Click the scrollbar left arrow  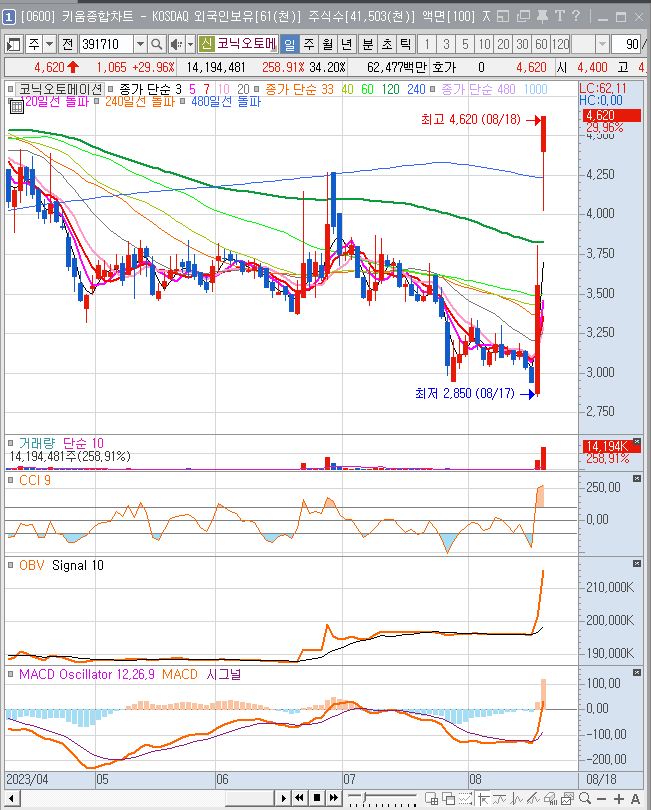point(11,798)
